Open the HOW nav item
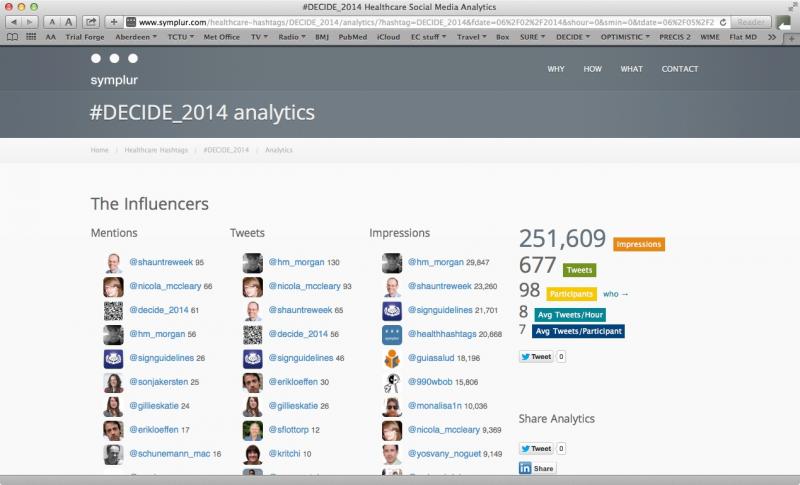The image size is (800, 485). pos(592,69)
